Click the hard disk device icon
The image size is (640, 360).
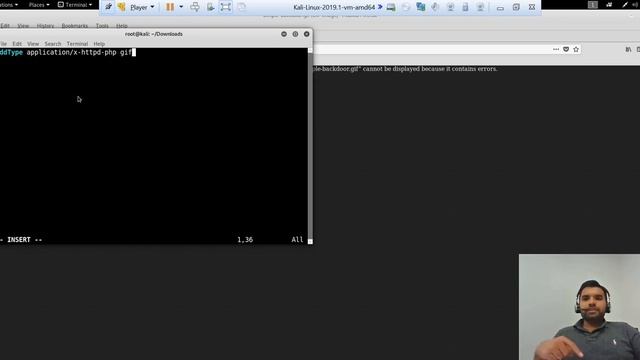coord(391,7)
